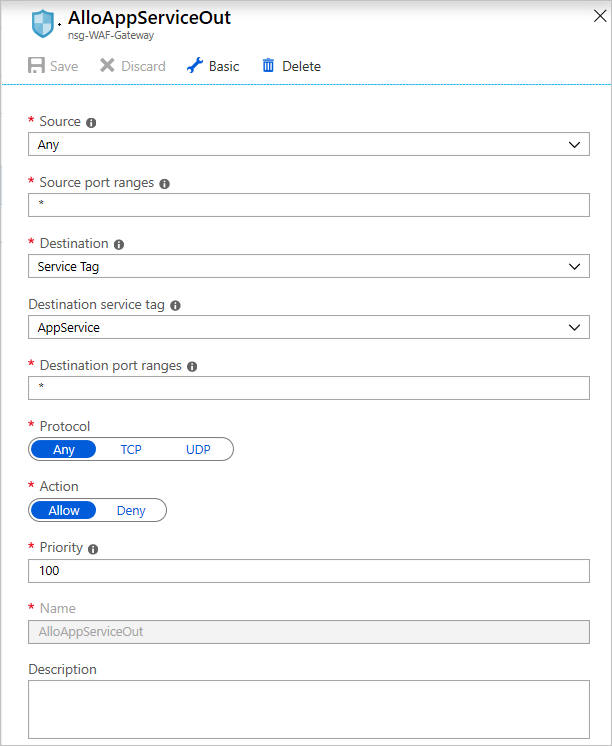
Task: Click the Save disk icon
Action: pyautogui.click(x=36, y=66)
